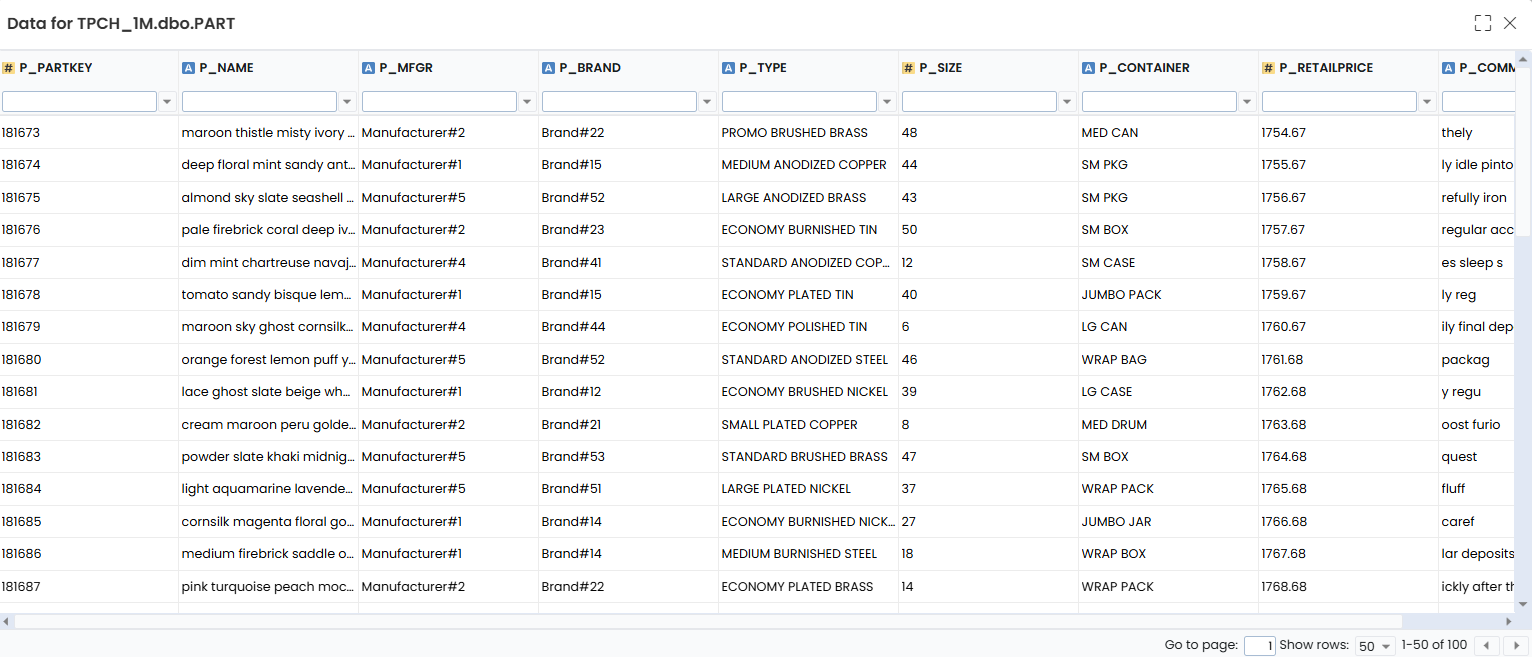The image size is (1532, 657).
Task: Click the down arrow of vertical scrollbar
Action: 1524,605
